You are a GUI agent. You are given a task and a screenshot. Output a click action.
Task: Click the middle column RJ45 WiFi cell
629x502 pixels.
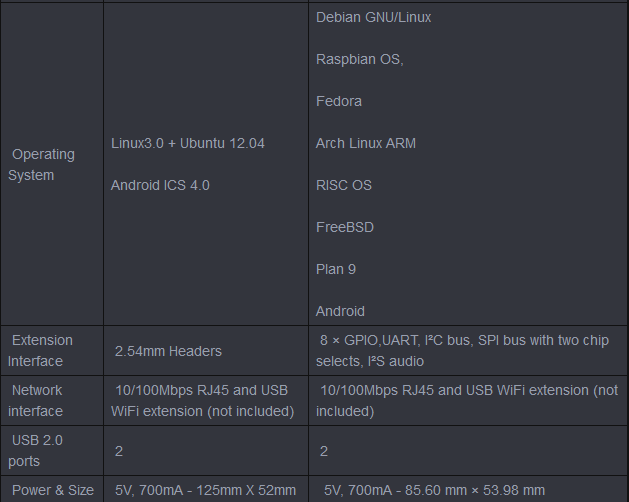[x=203, y=401]
